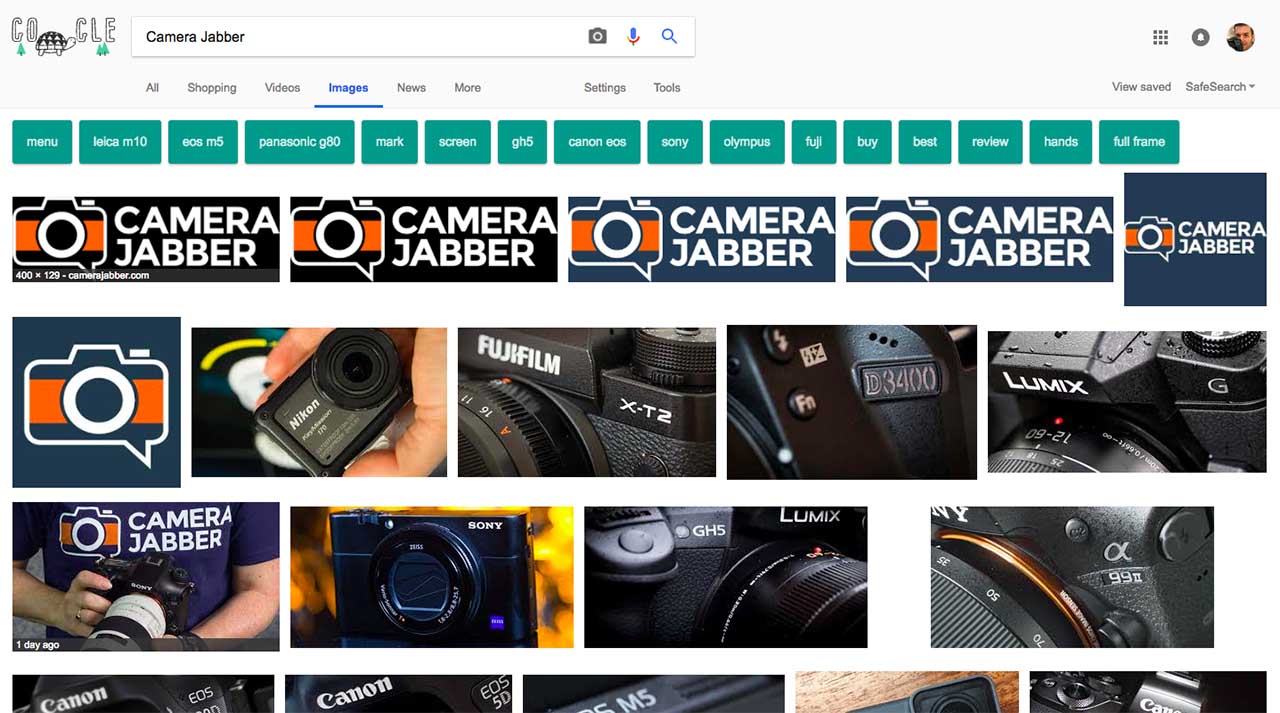Viewport: 1280px width, 713px height.
Task: Open the Nikon action camera in hand image
Action: tap(319, 402)
